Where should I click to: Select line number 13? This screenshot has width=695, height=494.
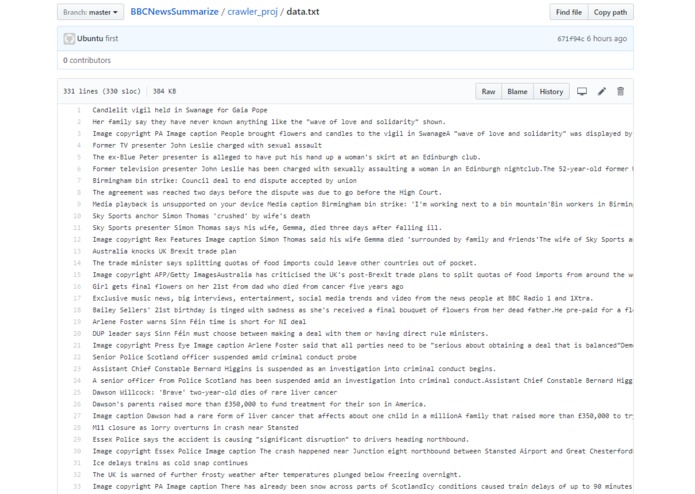click(x=77, y=251)
